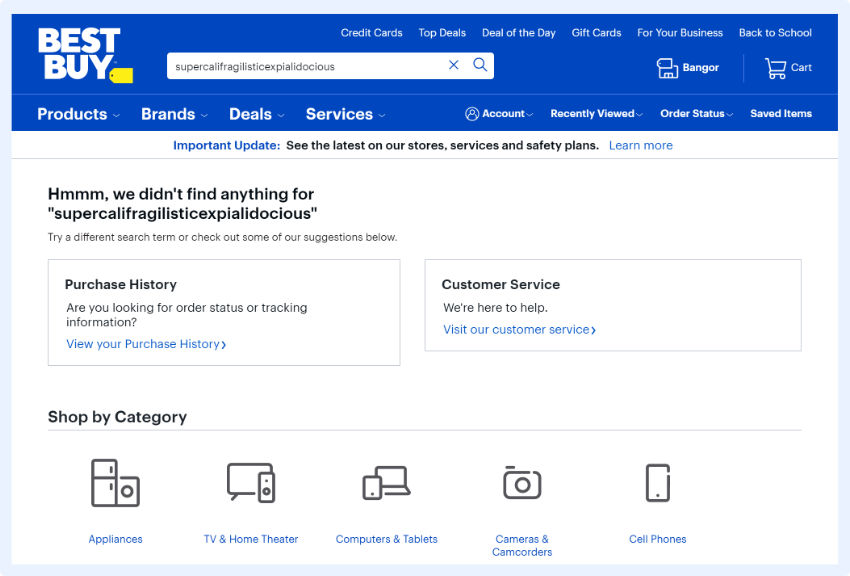Open Gift Cards in top menu

point(596,33)
